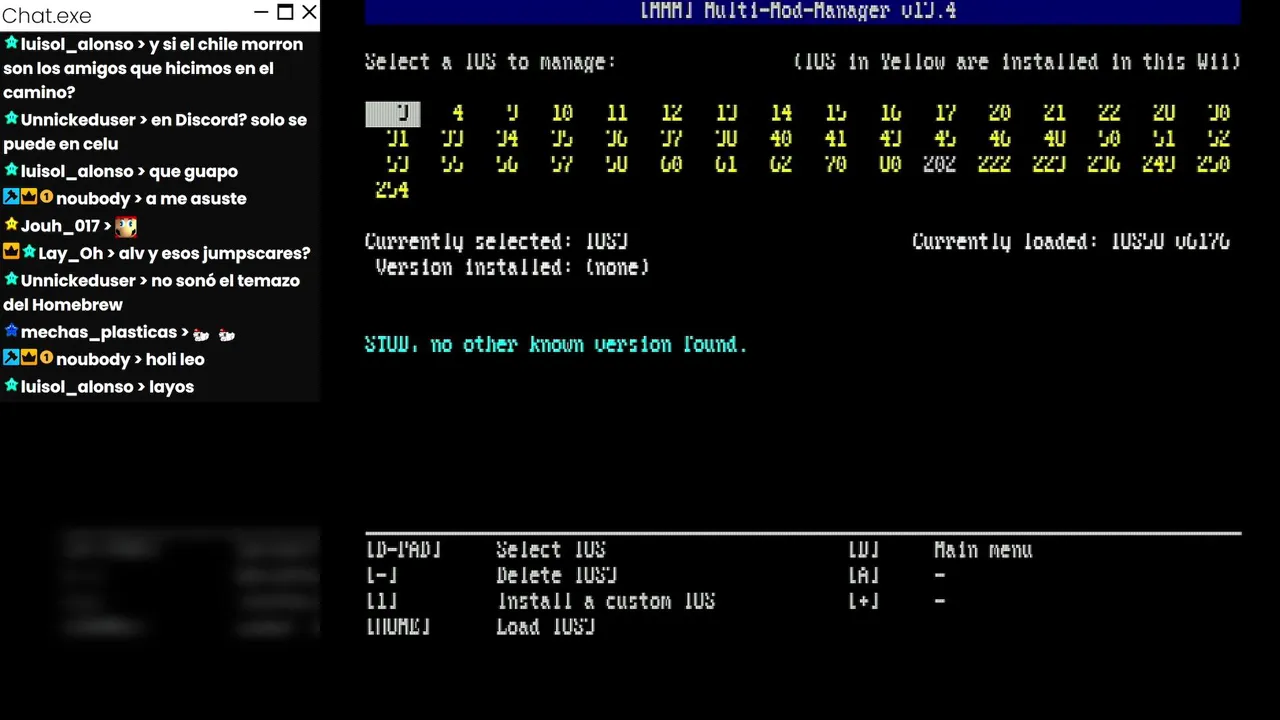Image resolution: width=1280 pixels, height=720 pixels.
Task: Select IOS 11 in the list
Action: [x=617, y=113]
